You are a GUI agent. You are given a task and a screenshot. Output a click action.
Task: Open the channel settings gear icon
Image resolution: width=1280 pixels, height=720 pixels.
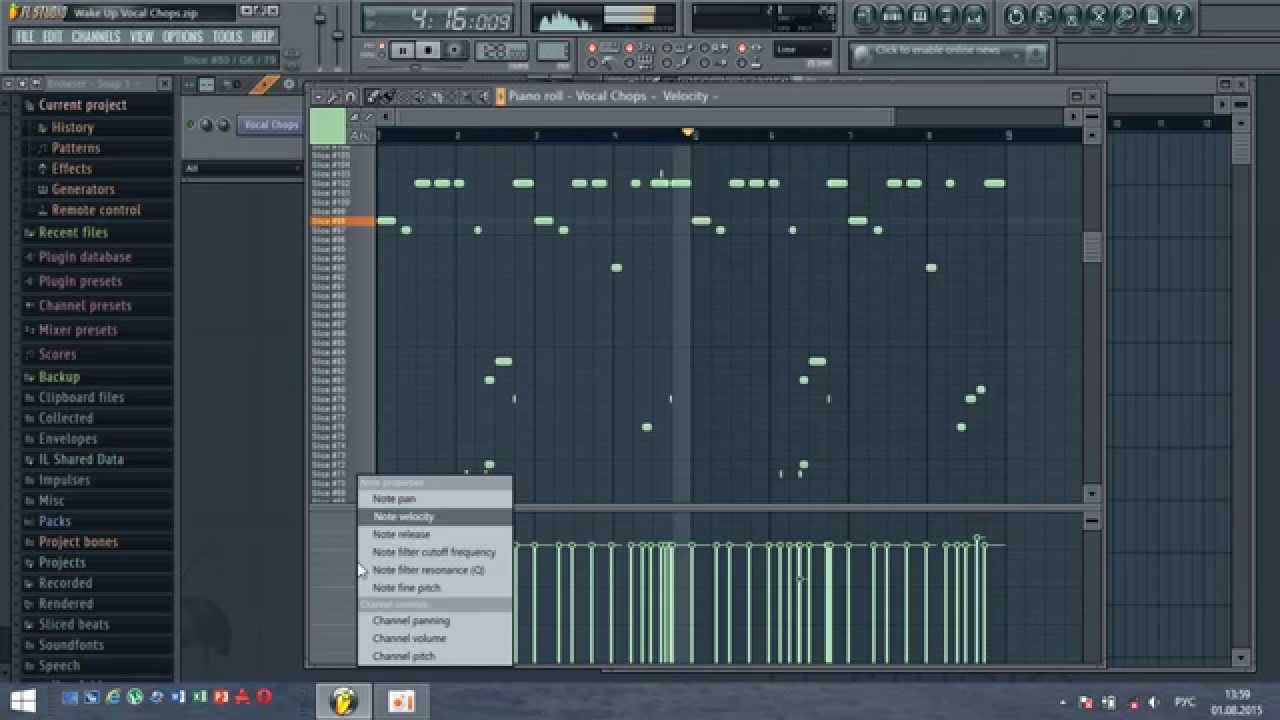pyautogui.click(x=289, y=85)
